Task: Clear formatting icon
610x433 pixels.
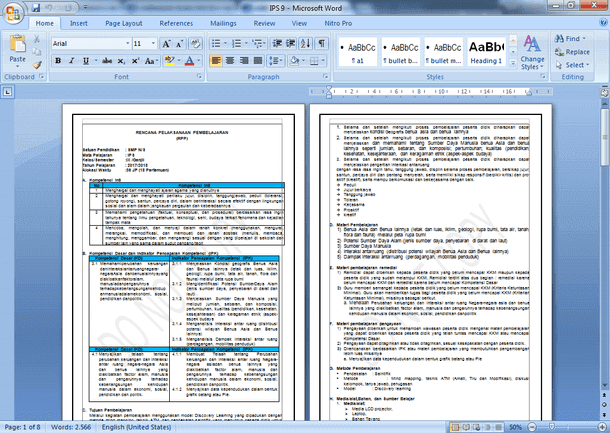Action: click(195, 44)
